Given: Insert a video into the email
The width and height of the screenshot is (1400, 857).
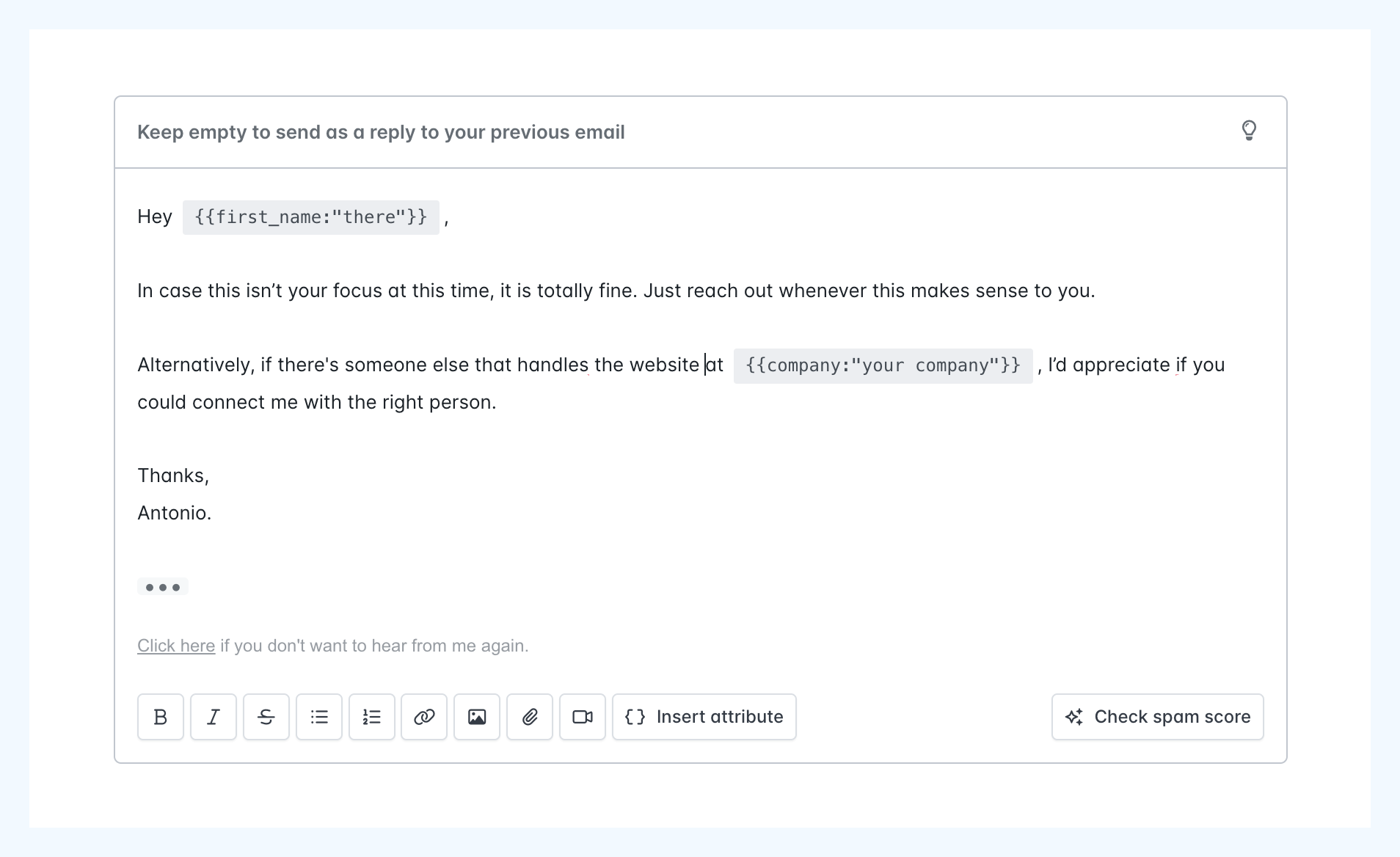Looking at the screenshot, I should click(x=583, y=717).
